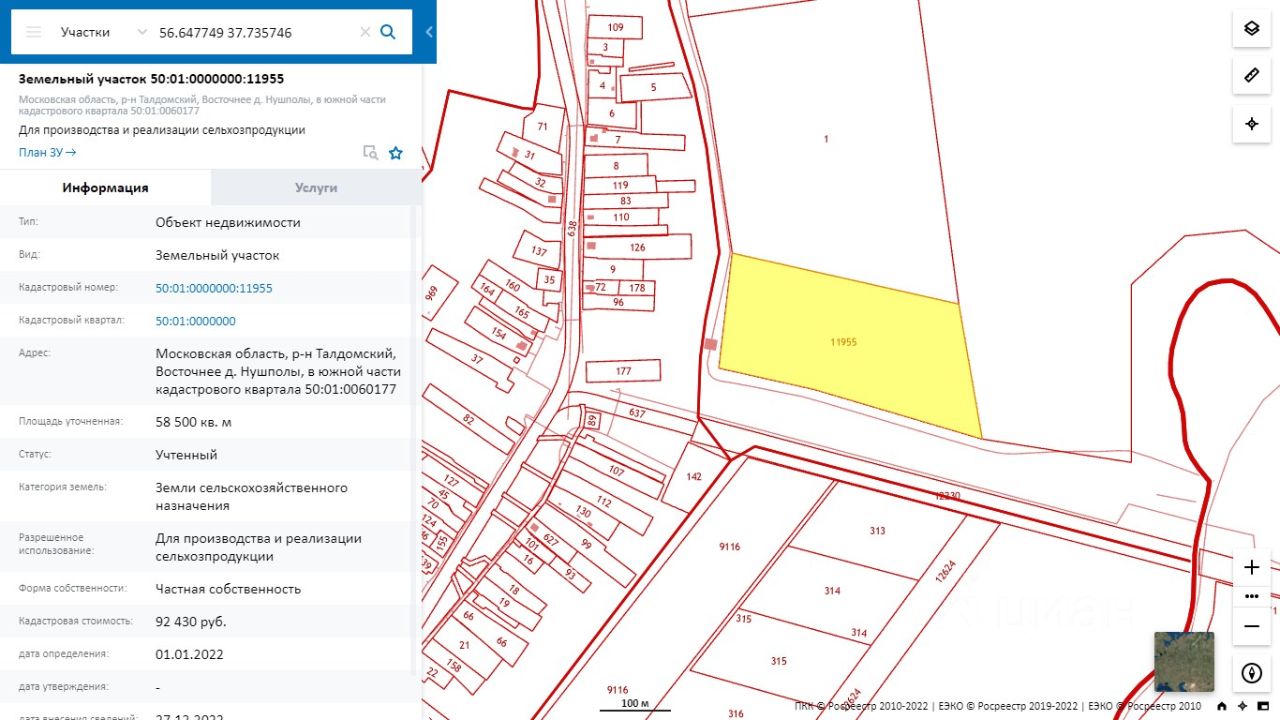Open the План ЗУ link
The height and width of the screenshot is (720, 1280).
point(47,152)
